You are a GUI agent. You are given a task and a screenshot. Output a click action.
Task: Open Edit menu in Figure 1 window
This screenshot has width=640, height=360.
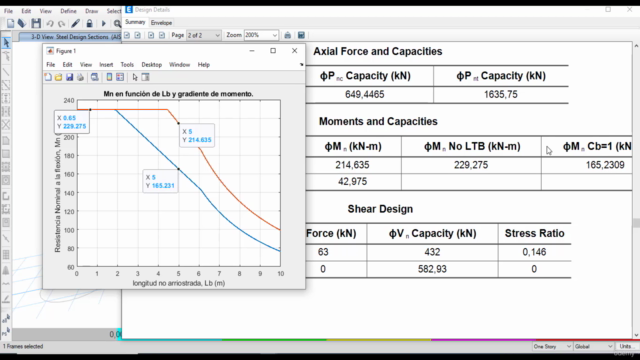click(x=67, y=64)
